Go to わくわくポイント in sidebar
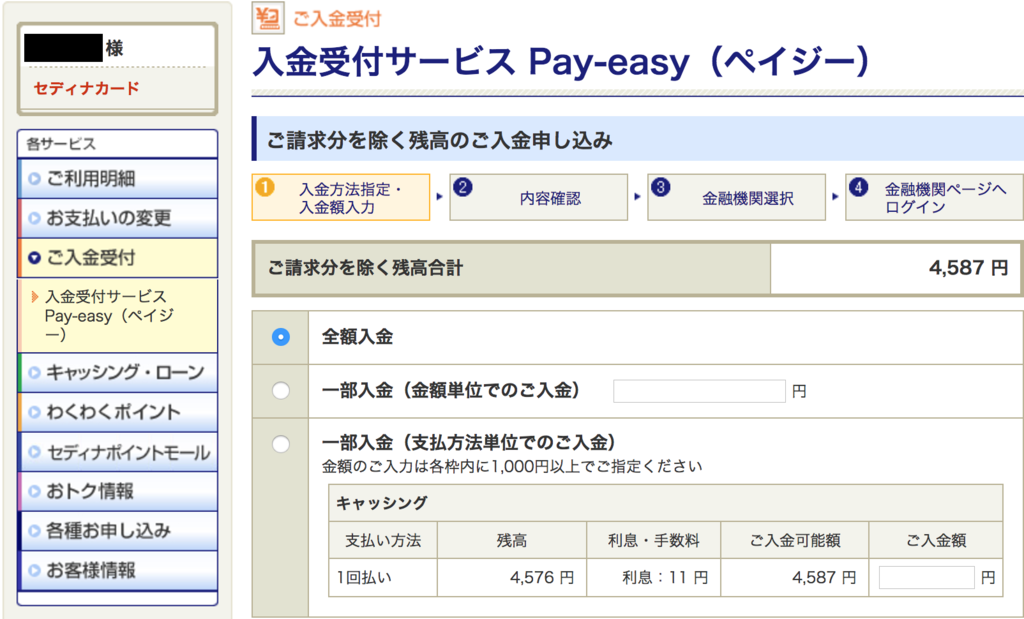This screenshot has height=619, width=1024. 118,412
